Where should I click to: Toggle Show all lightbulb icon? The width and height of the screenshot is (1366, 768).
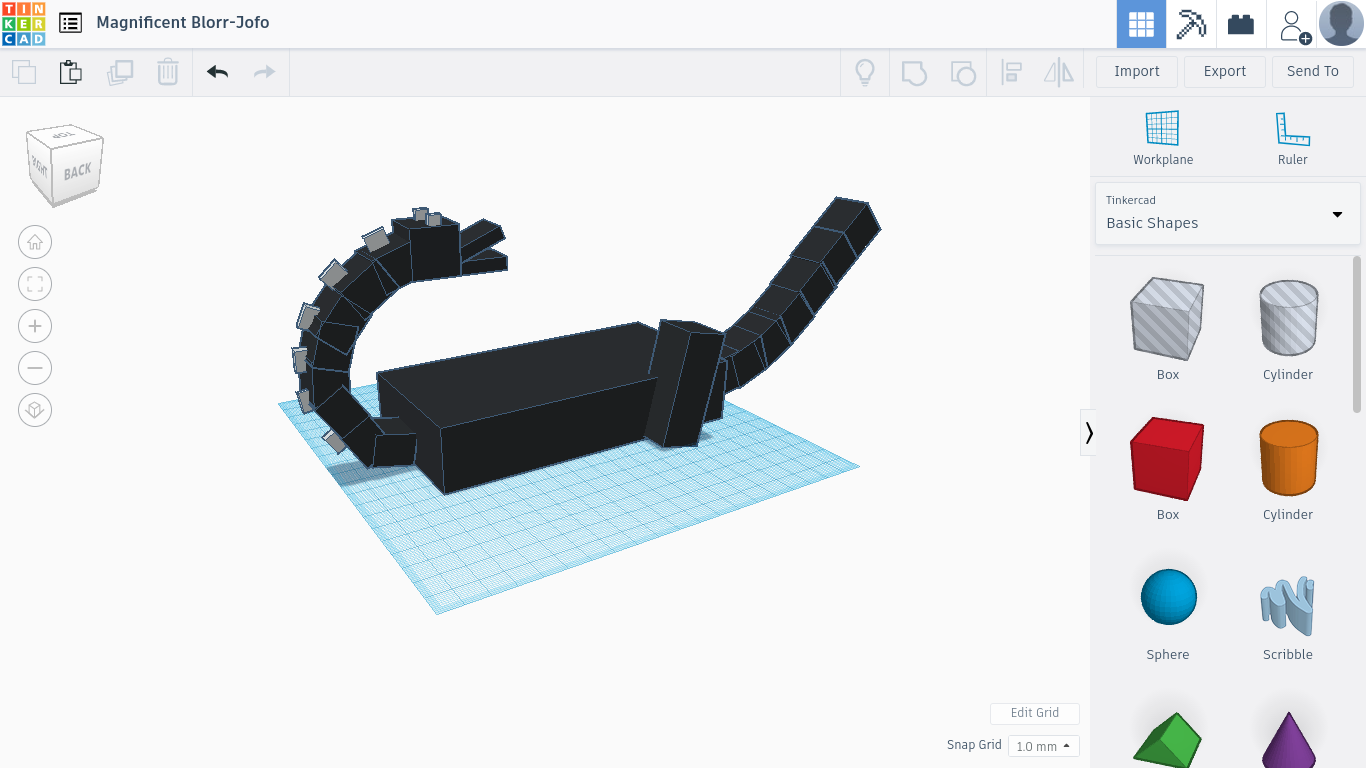click(x=865, y=72)
